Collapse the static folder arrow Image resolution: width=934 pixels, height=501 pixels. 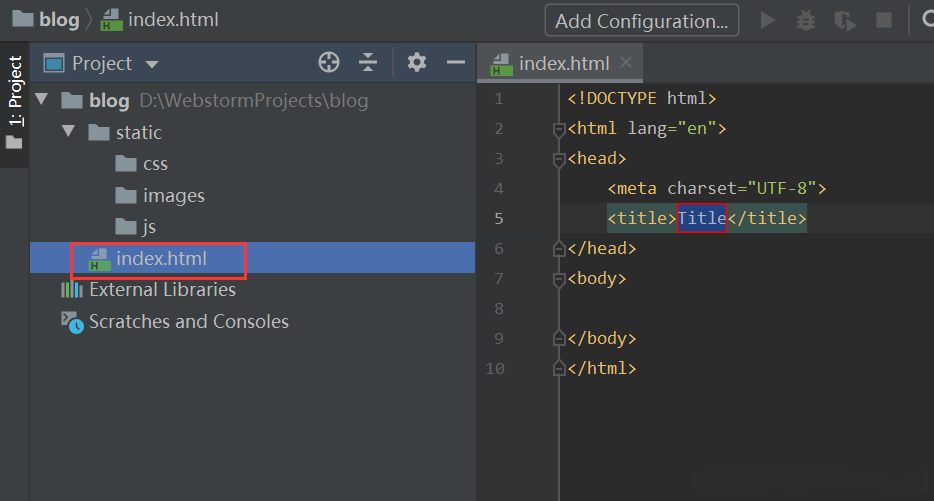point(68,132)
